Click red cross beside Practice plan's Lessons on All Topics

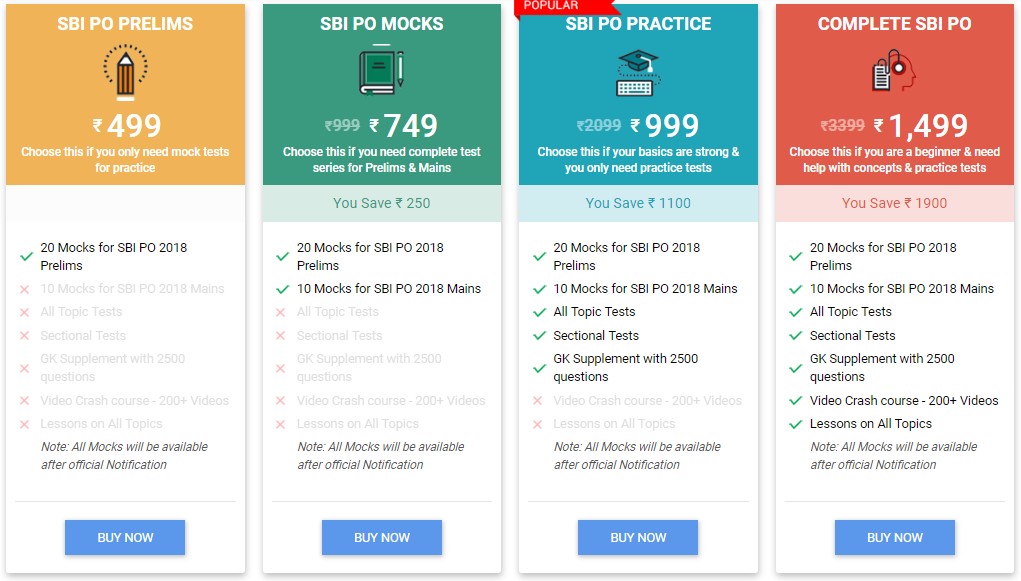(x=540, y=424)
